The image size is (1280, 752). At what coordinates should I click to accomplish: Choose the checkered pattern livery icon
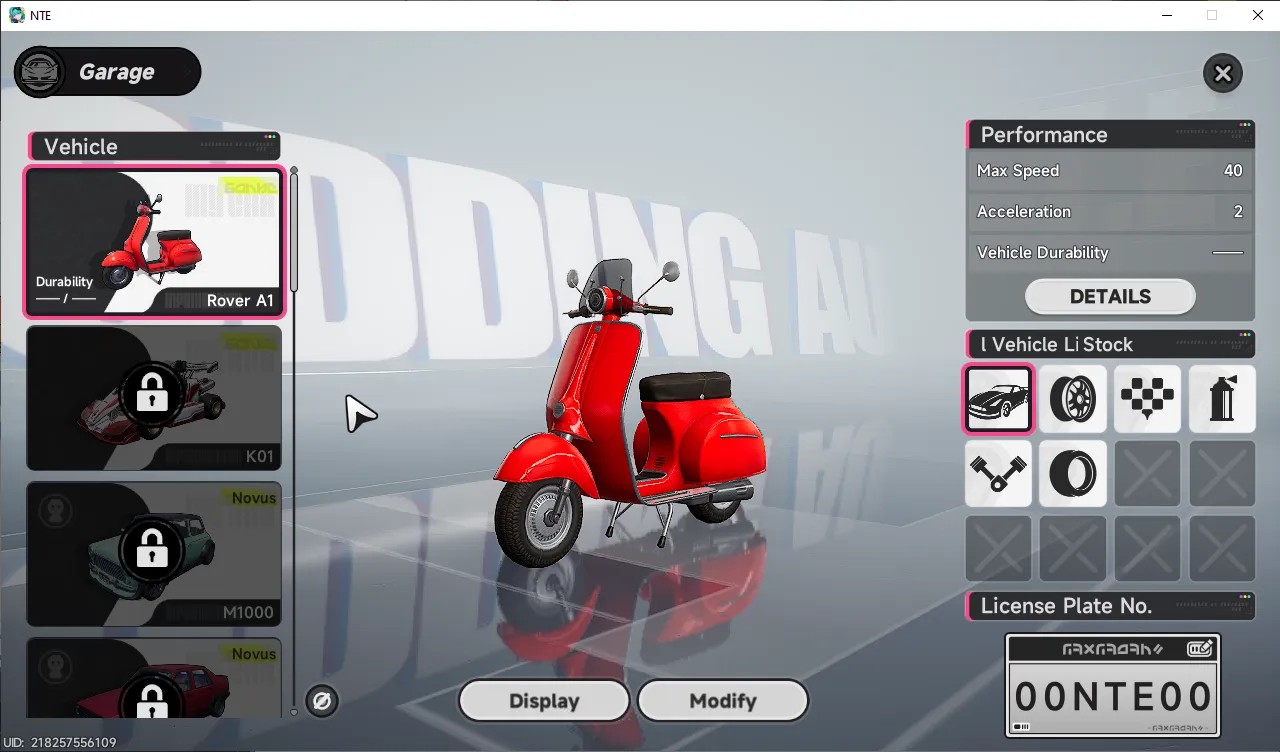[x=1148, y=398]
